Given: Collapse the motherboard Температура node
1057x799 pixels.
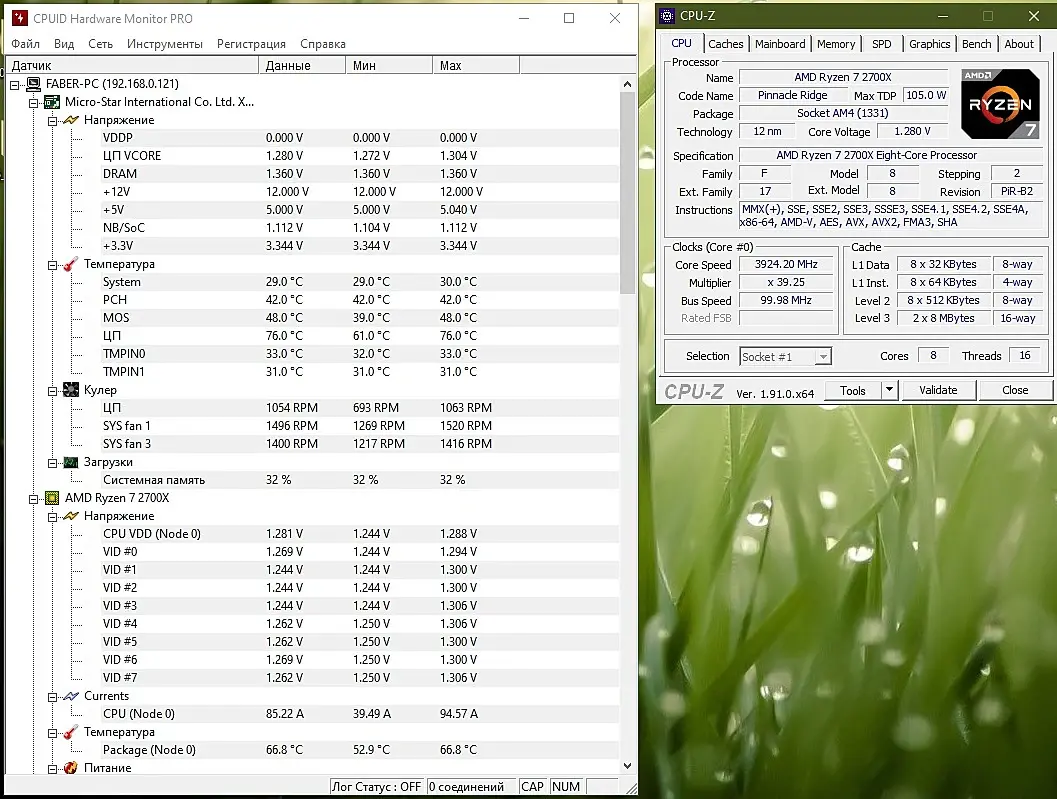Looking at the screenshot, I should coord(52,265).
